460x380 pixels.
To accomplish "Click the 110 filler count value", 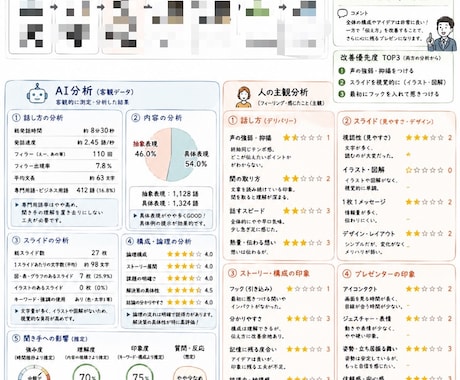I will pyautogui.click(x=98, y=154).
